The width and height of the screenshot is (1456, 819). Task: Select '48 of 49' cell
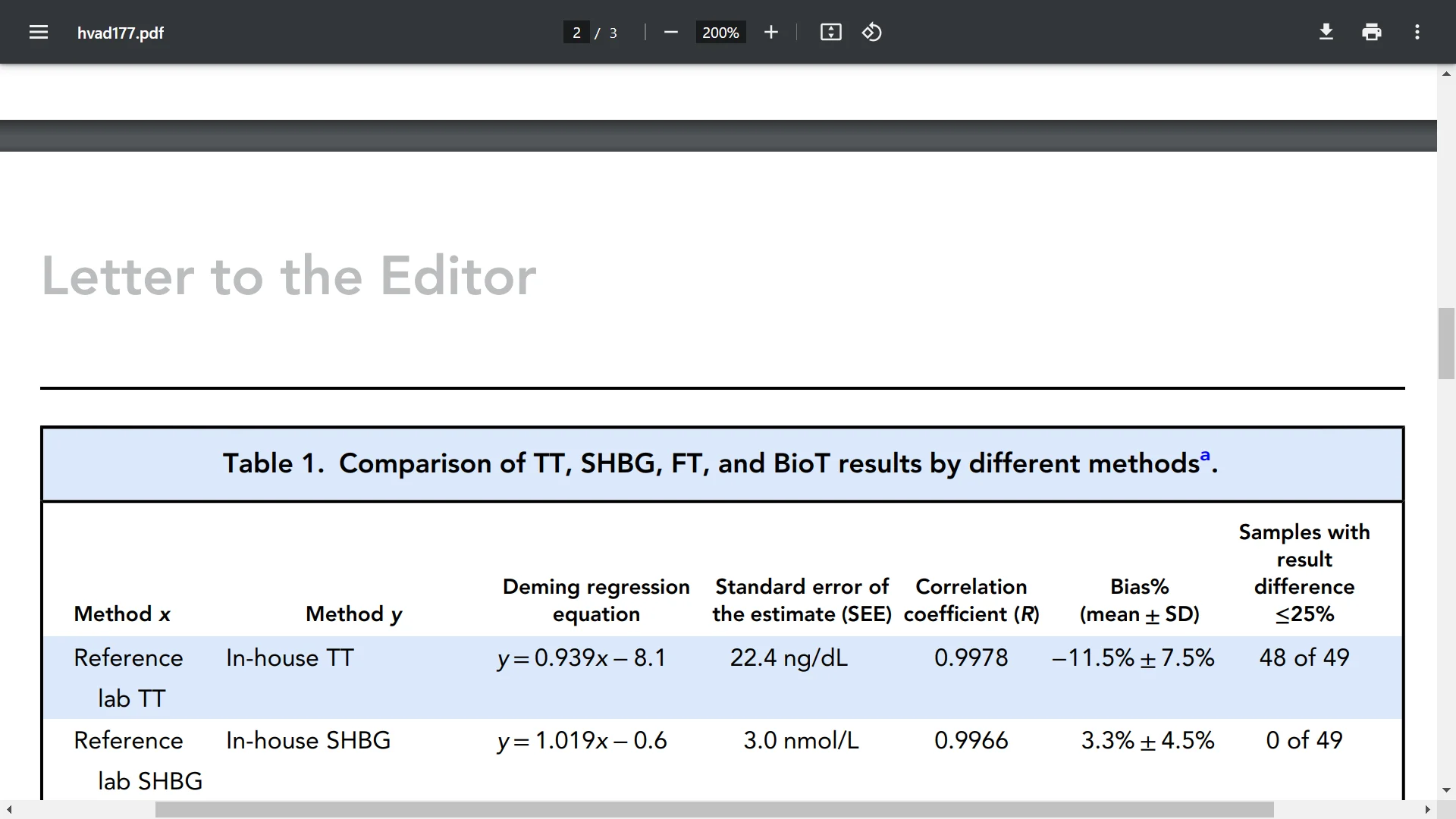(1304, 657)
